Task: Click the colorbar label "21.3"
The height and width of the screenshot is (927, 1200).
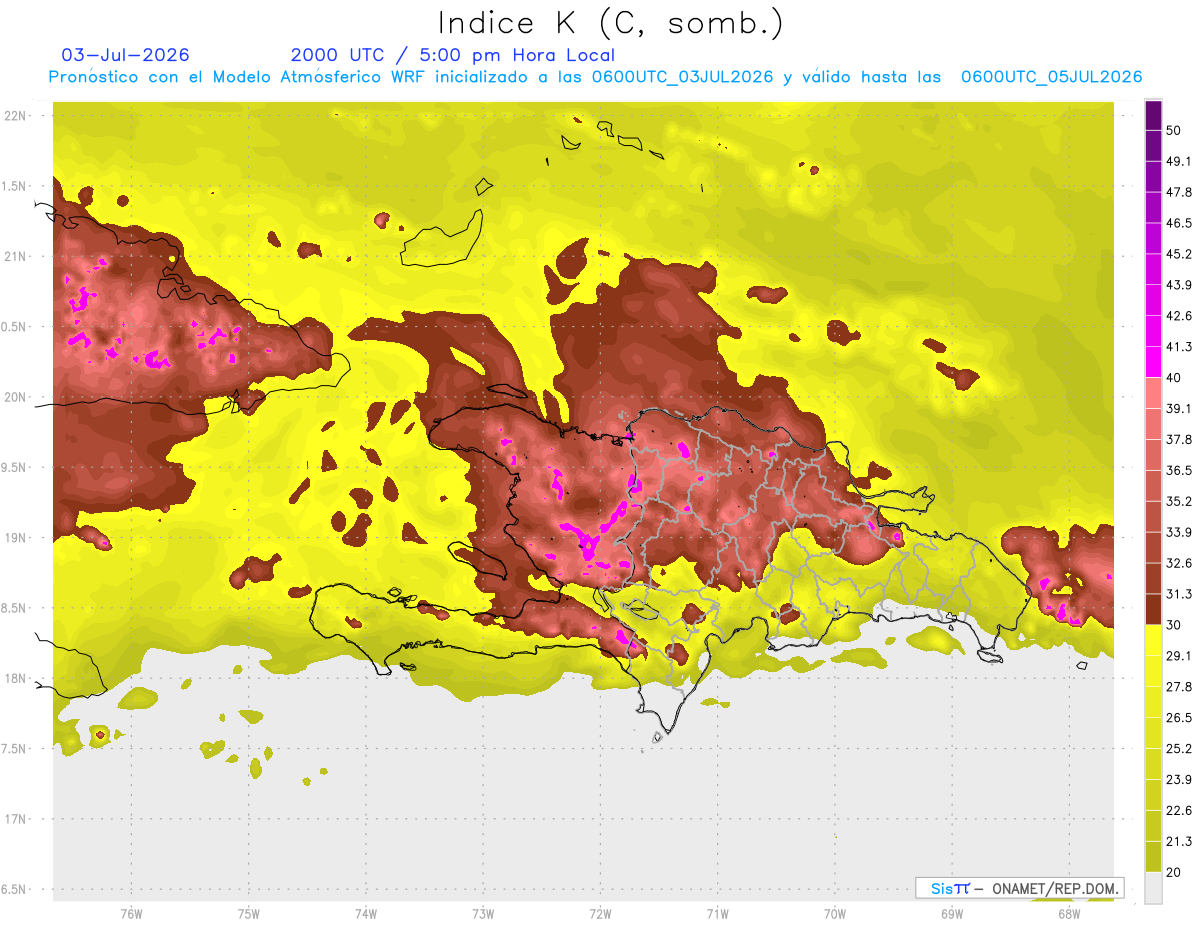Action: point(1179,841)
